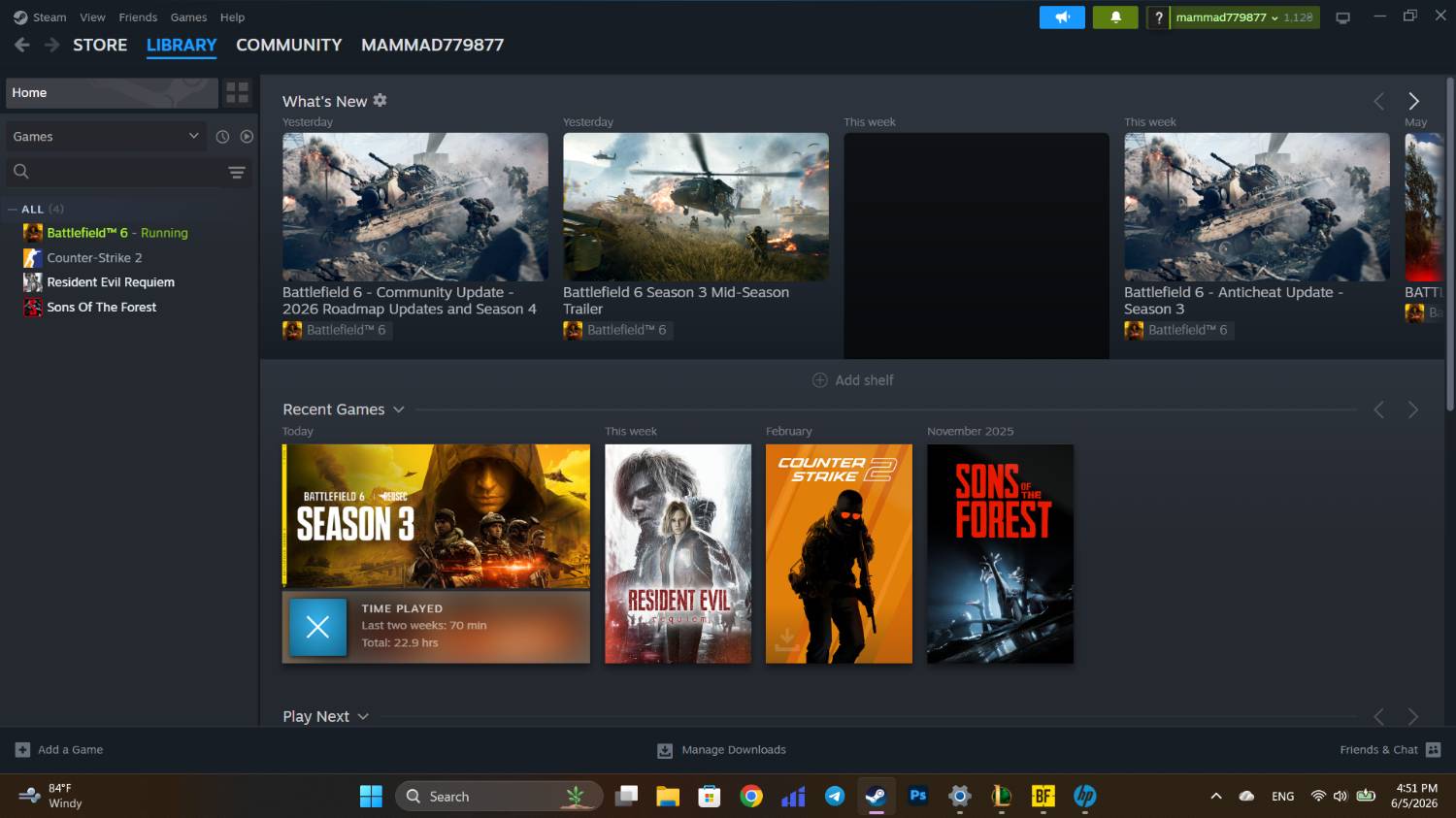Screen dimensions: 1456x818
Task: Expand the Games filter dropdown
Action: pyautogui.click(x=107, y=137)
